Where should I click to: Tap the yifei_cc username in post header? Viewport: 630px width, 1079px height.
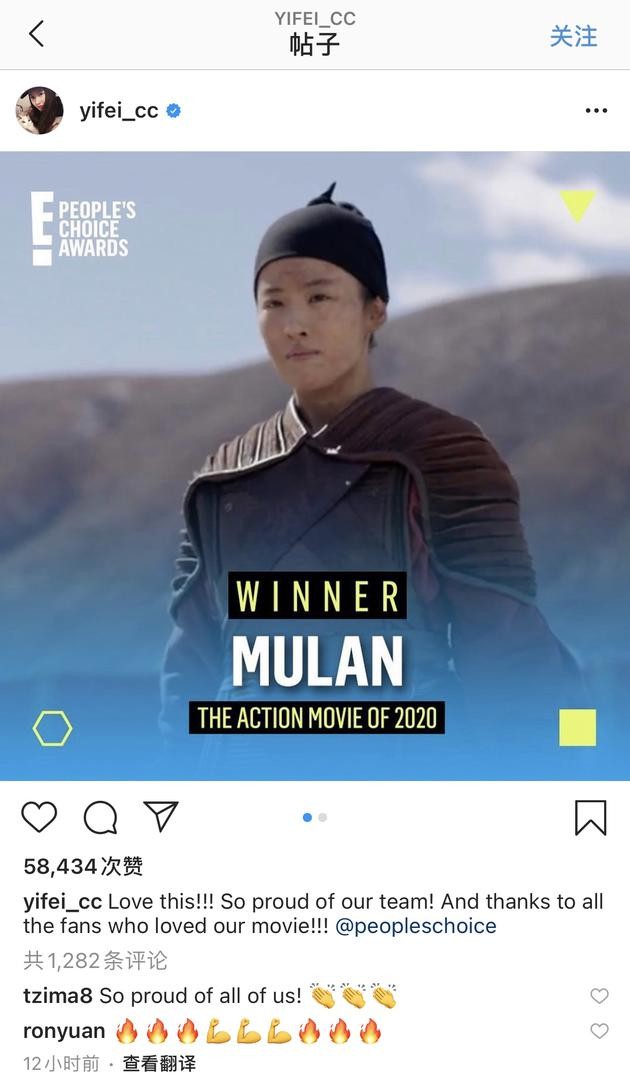[x=118, y=110]
